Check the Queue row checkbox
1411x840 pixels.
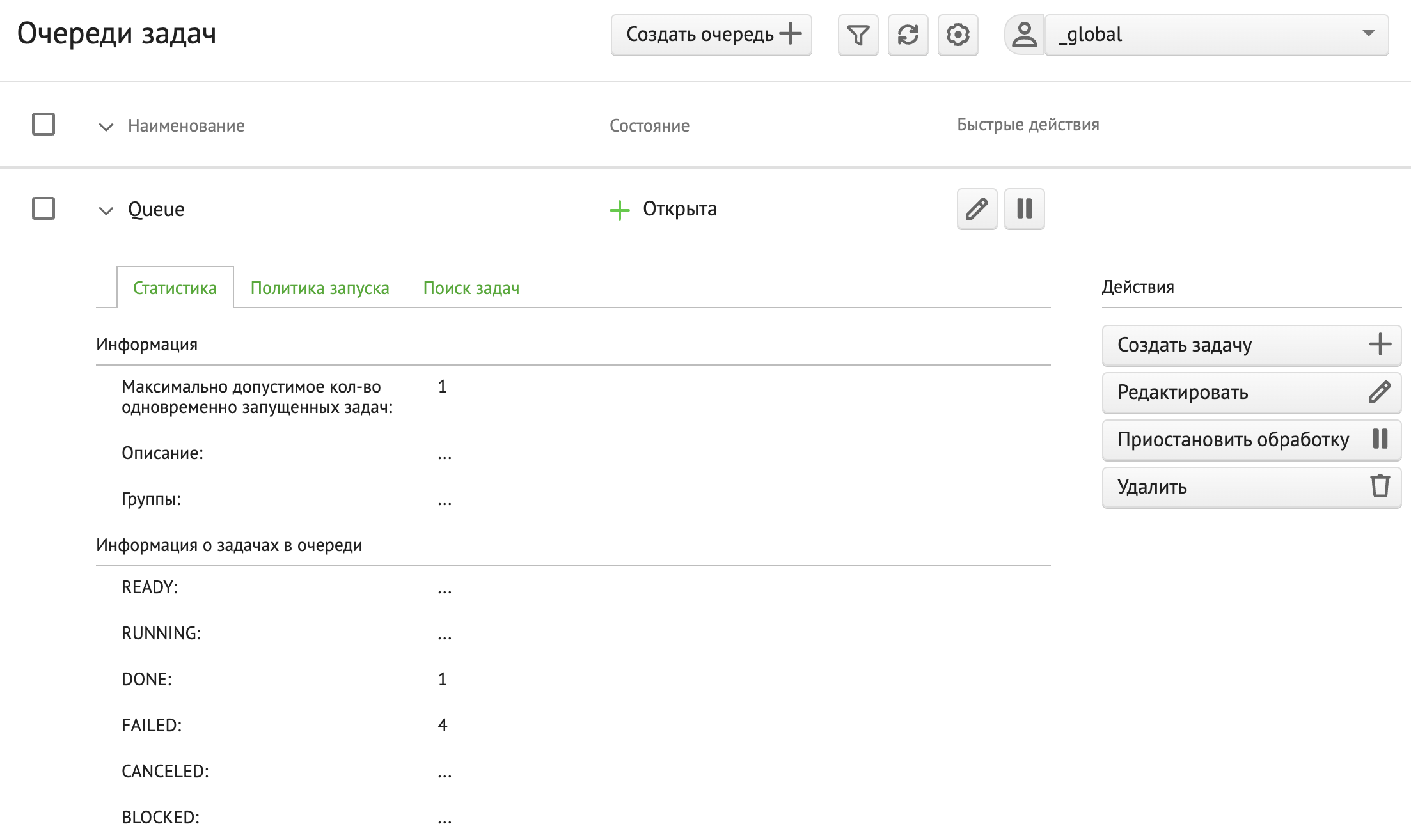[x=43, y=208]
